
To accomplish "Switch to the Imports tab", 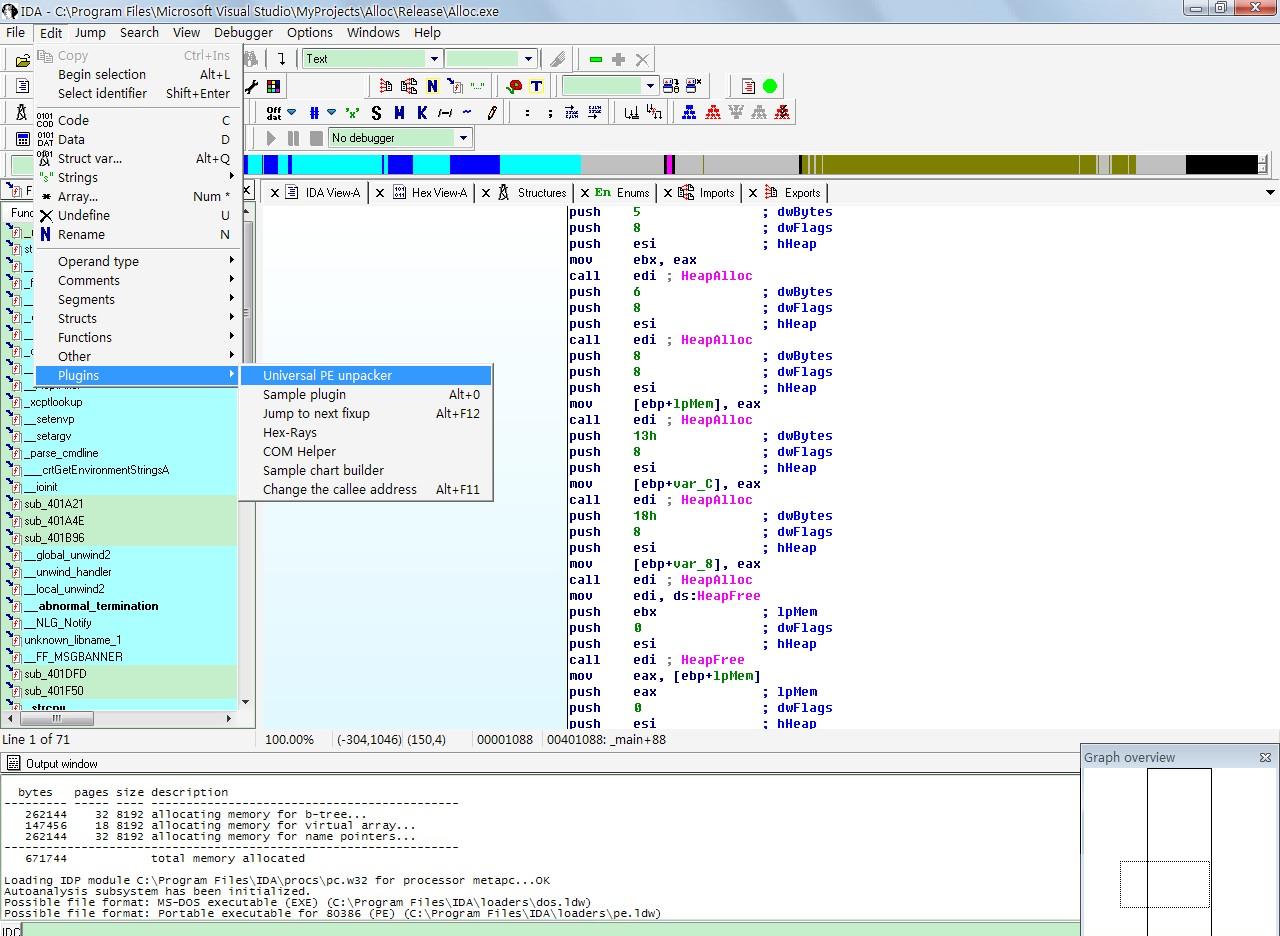I will click(716, 193).
